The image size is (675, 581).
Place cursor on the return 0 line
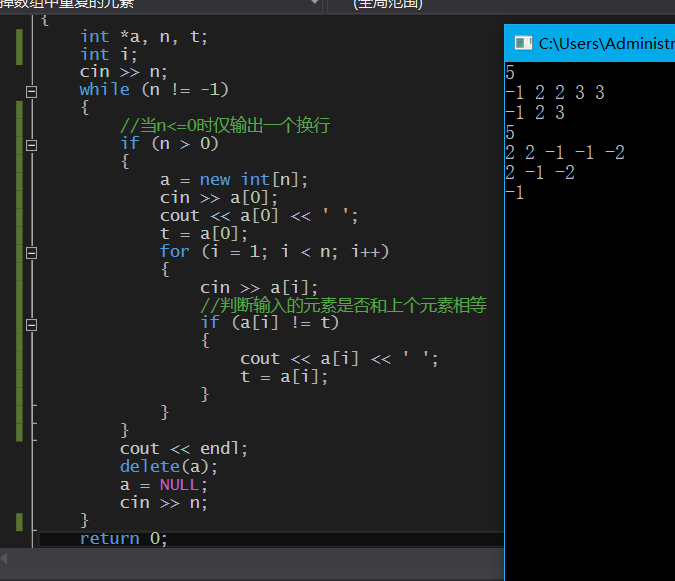(124, 539)
